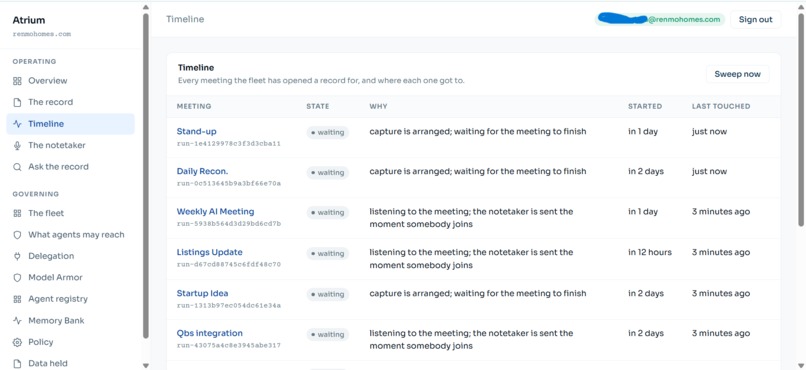Open the Startup Idea meeting link
This screenshot has width=806, height=370.
(x=203, y=293)
